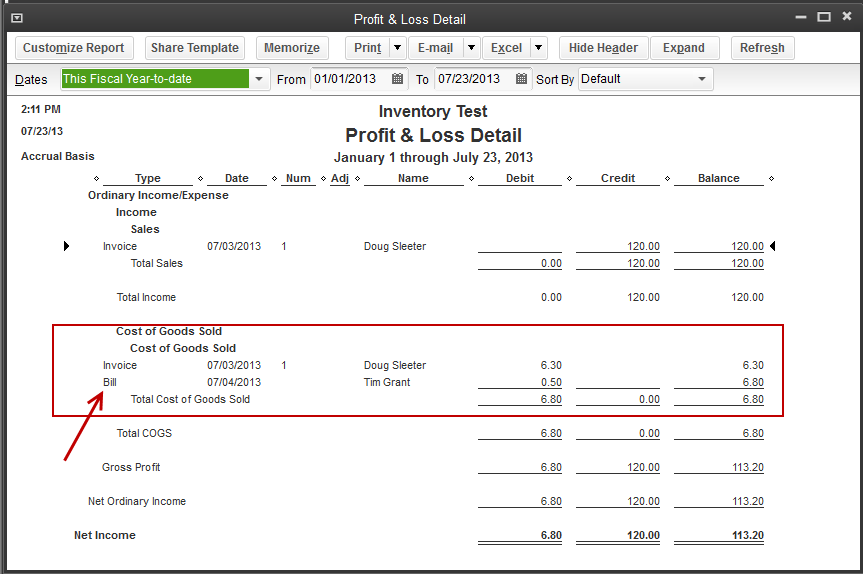This screenshot has width=863, height=574.
Task: Click the Net Income row label
Action: pyautogui.click(x=105, y=535)
